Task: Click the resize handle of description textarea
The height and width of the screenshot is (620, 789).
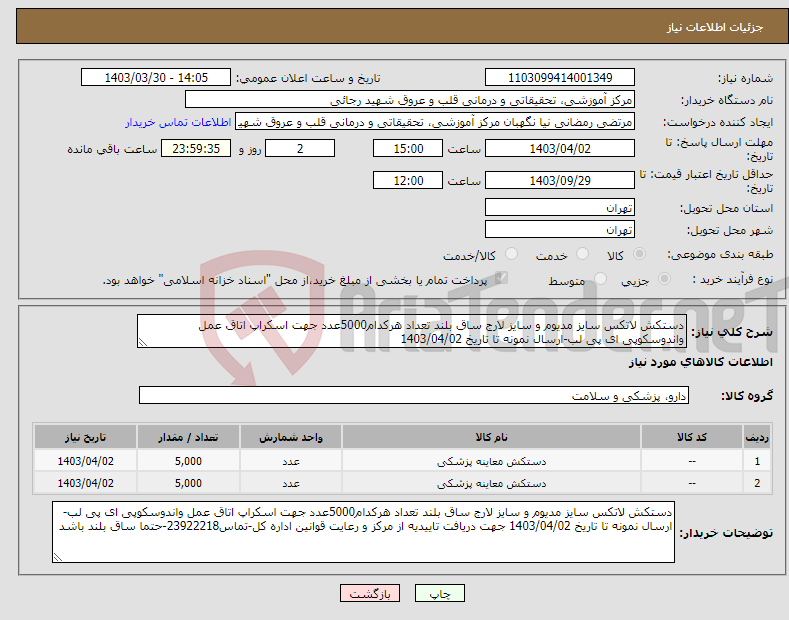Action: tap(143, 343)
